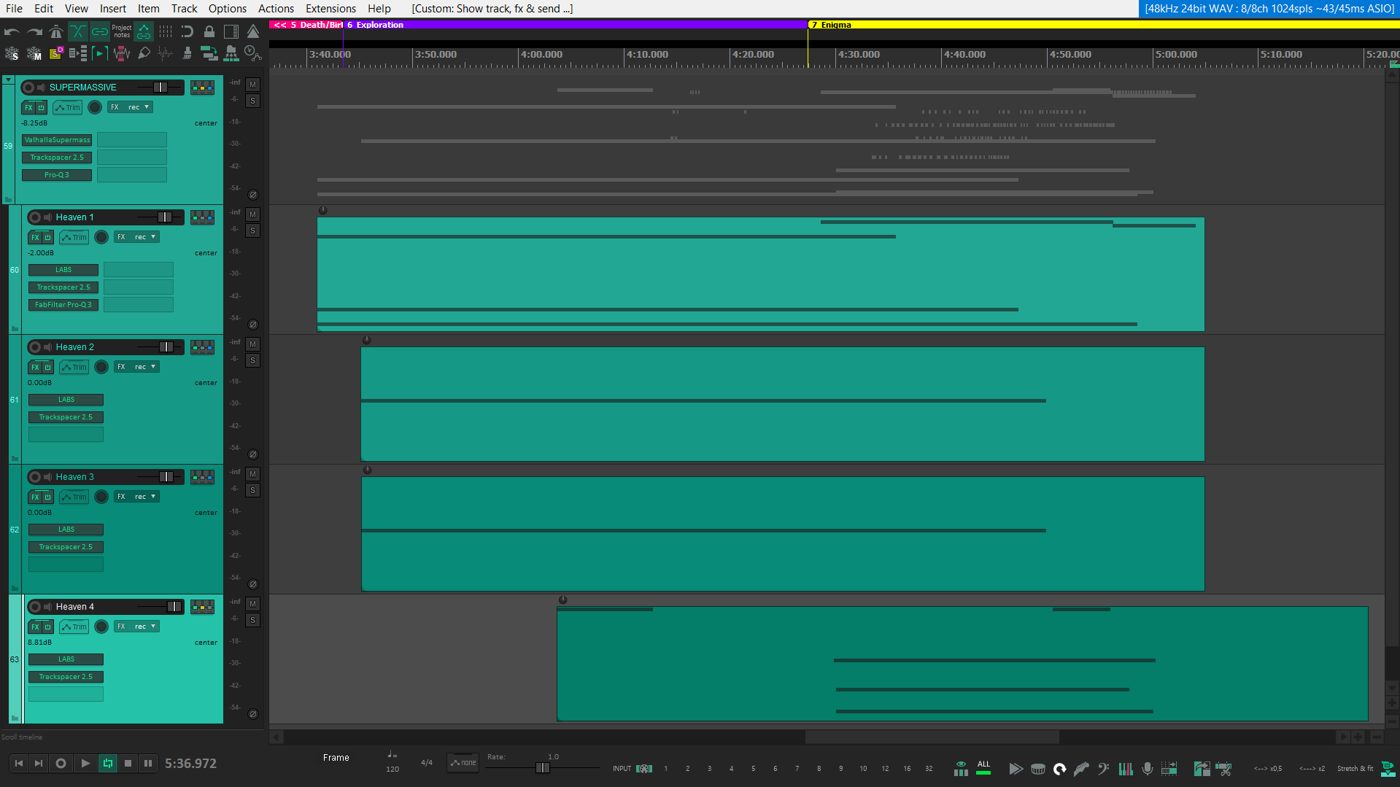Click the folder hierarchy icon

pos(231,54)
